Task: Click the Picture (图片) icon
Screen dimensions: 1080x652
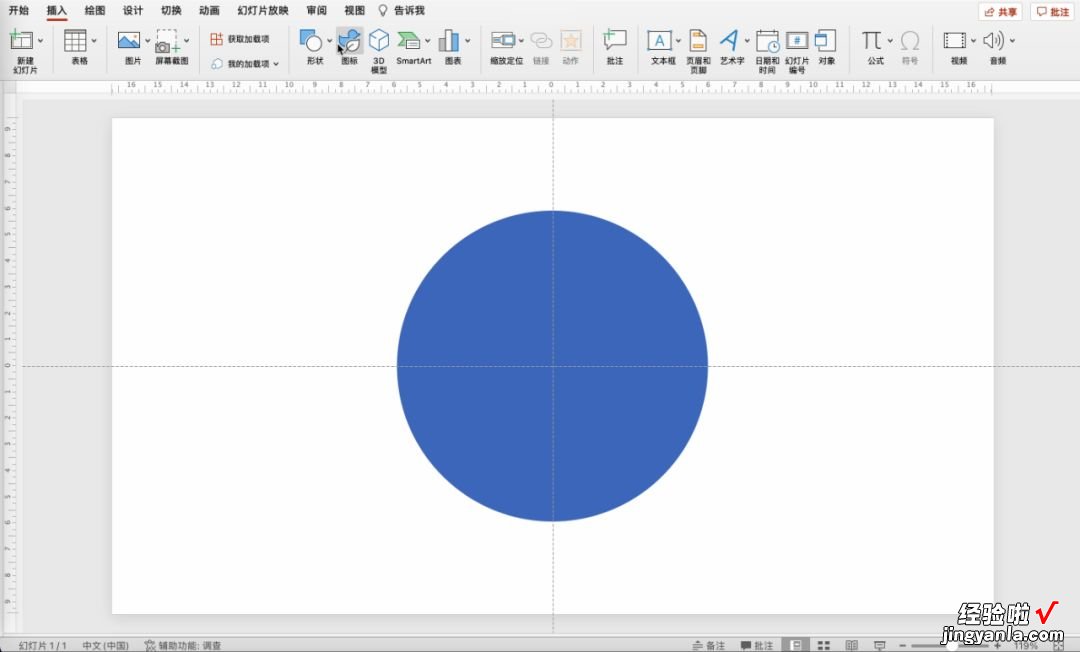Action: pos(129,41)
